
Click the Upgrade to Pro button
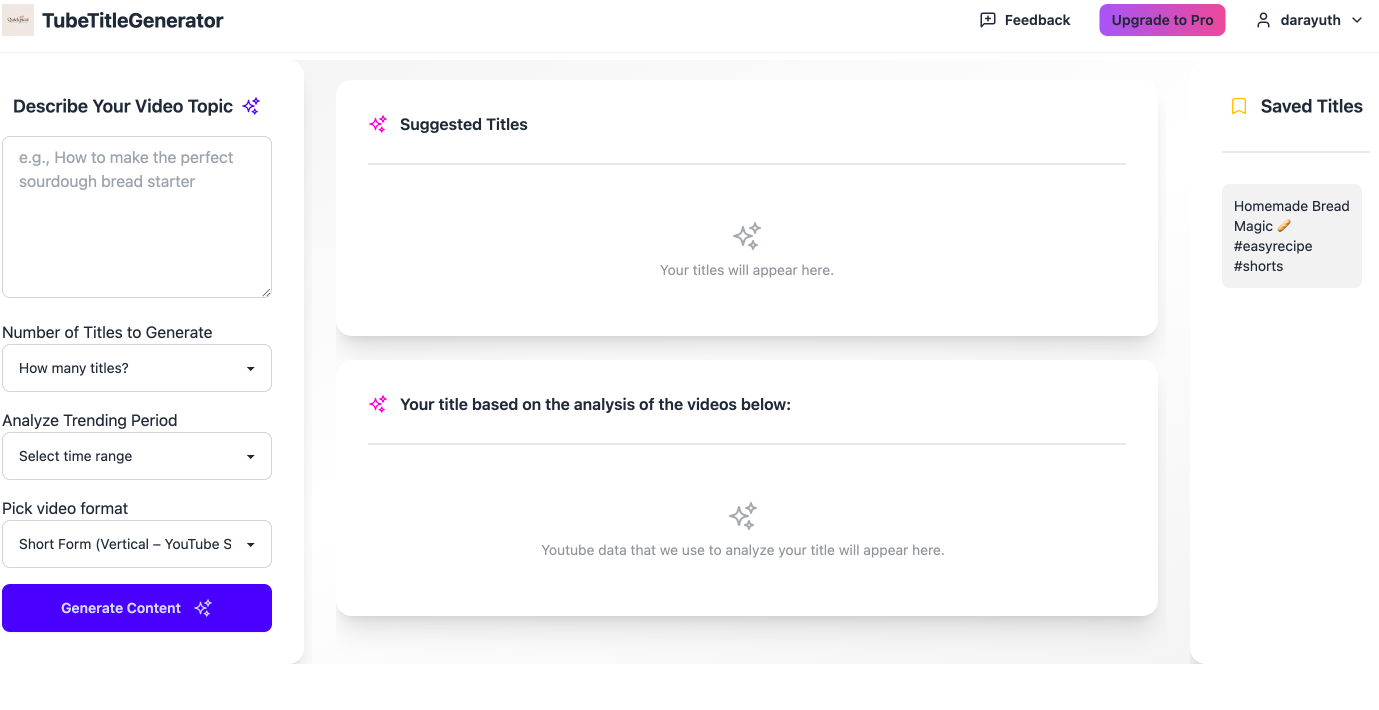1162,20
